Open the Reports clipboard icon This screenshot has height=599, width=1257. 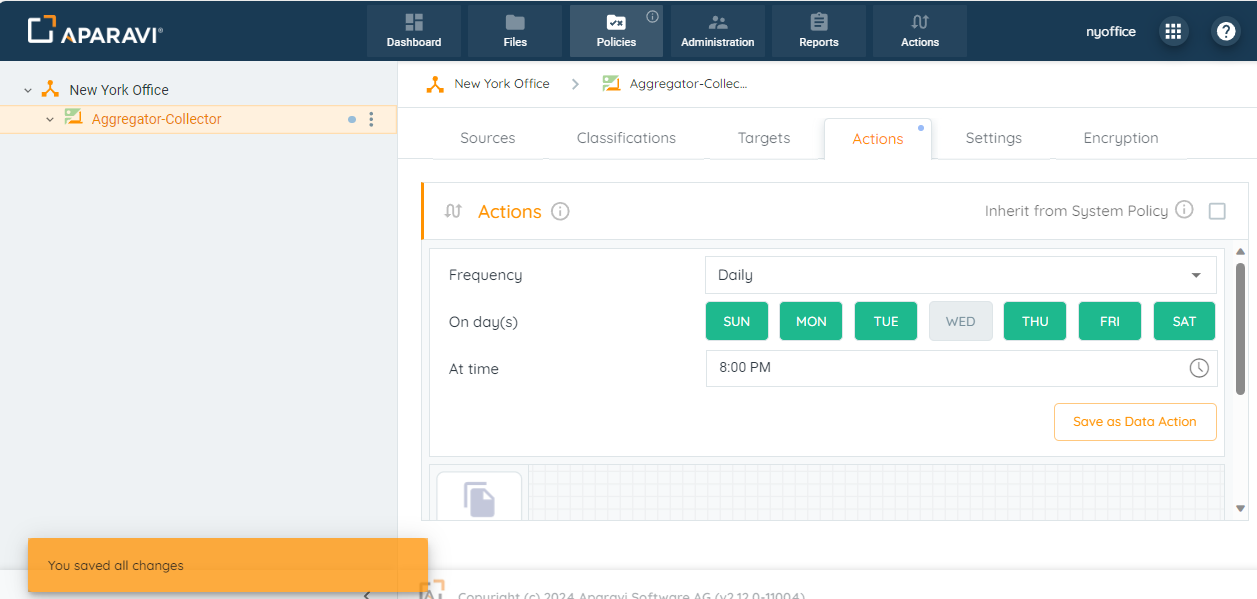tap(818, 23)
